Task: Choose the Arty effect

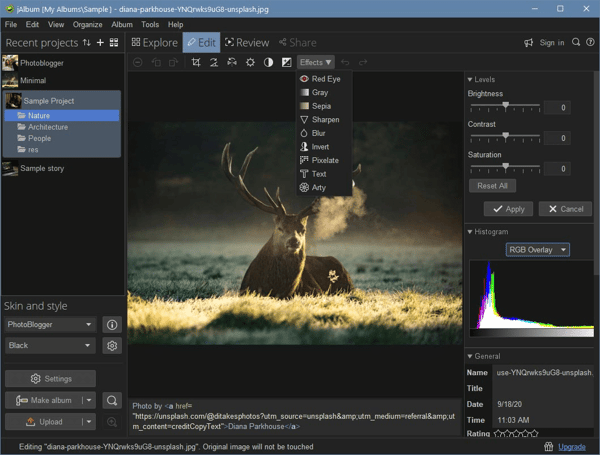Action: pos(324,188)
